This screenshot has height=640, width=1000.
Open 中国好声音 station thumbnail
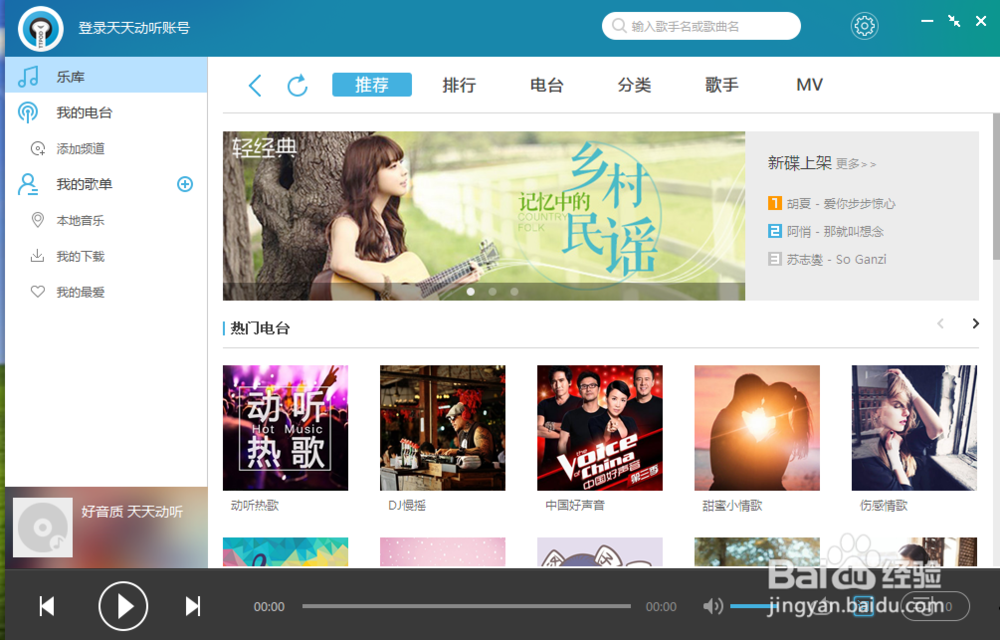pos(599,428)
